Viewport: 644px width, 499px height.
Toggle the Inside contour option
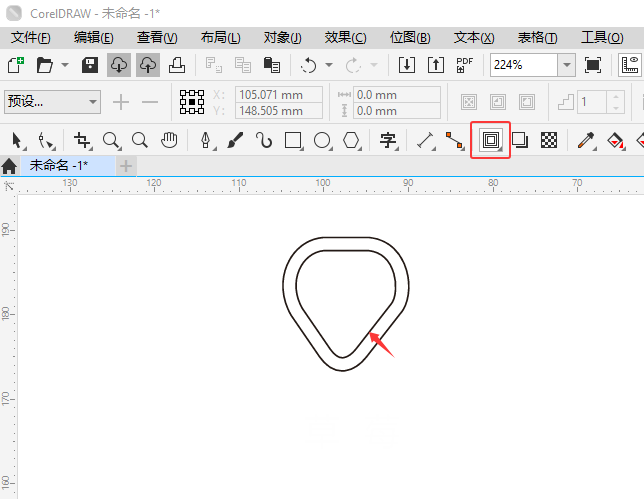click(x=498, y=102)
